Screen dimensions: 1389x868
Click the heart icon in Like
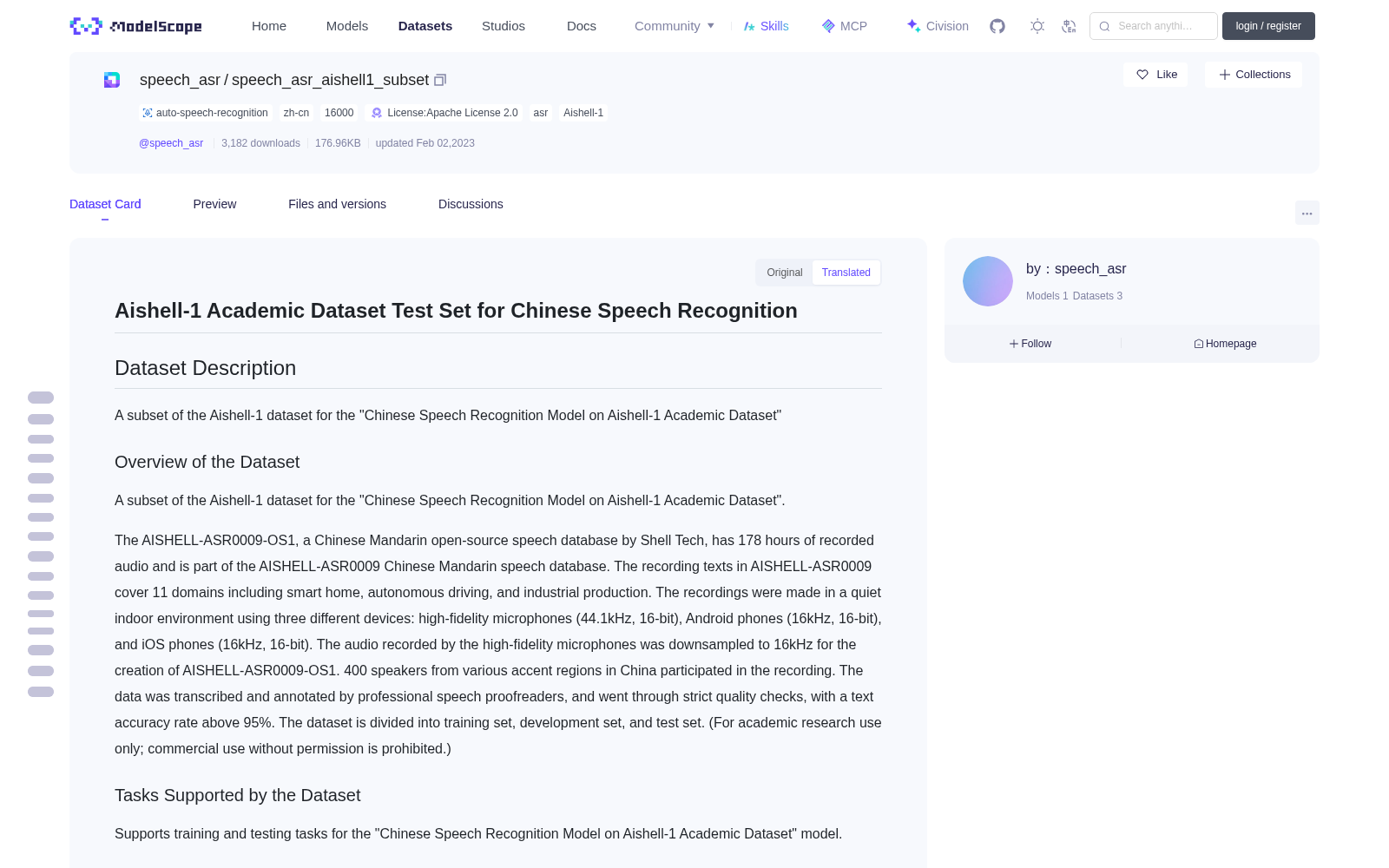click(x=1142, y=75)
